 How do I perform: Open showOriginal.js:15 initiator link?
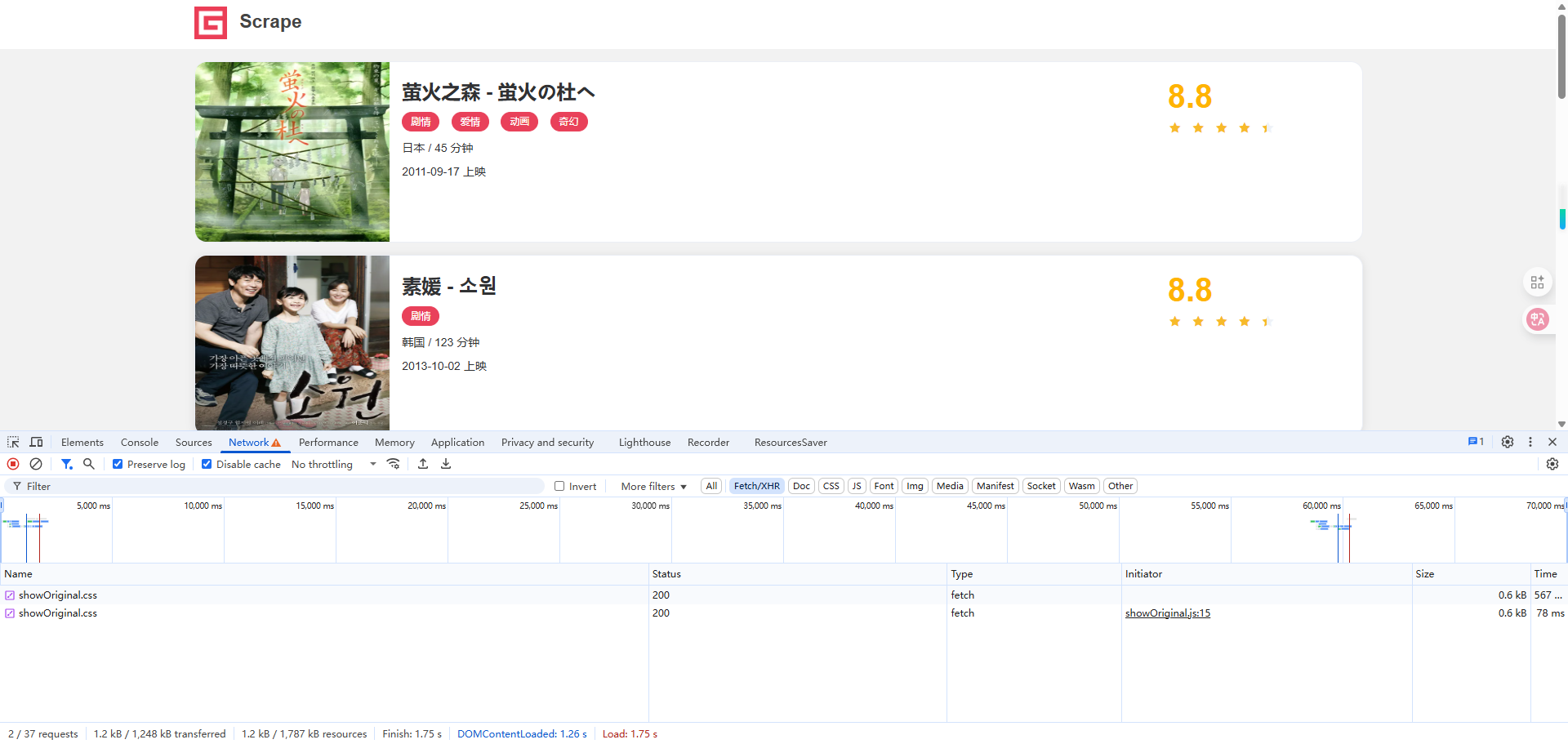point(1168,613)
